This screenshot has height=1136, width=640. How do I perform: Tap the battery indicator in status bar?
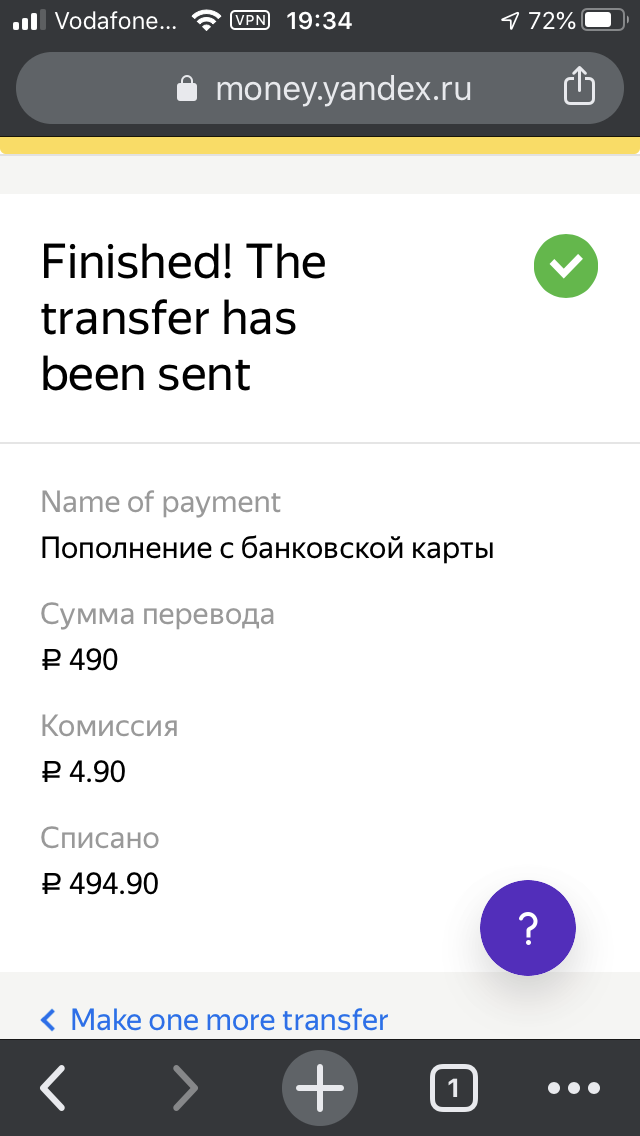[603, 20]
